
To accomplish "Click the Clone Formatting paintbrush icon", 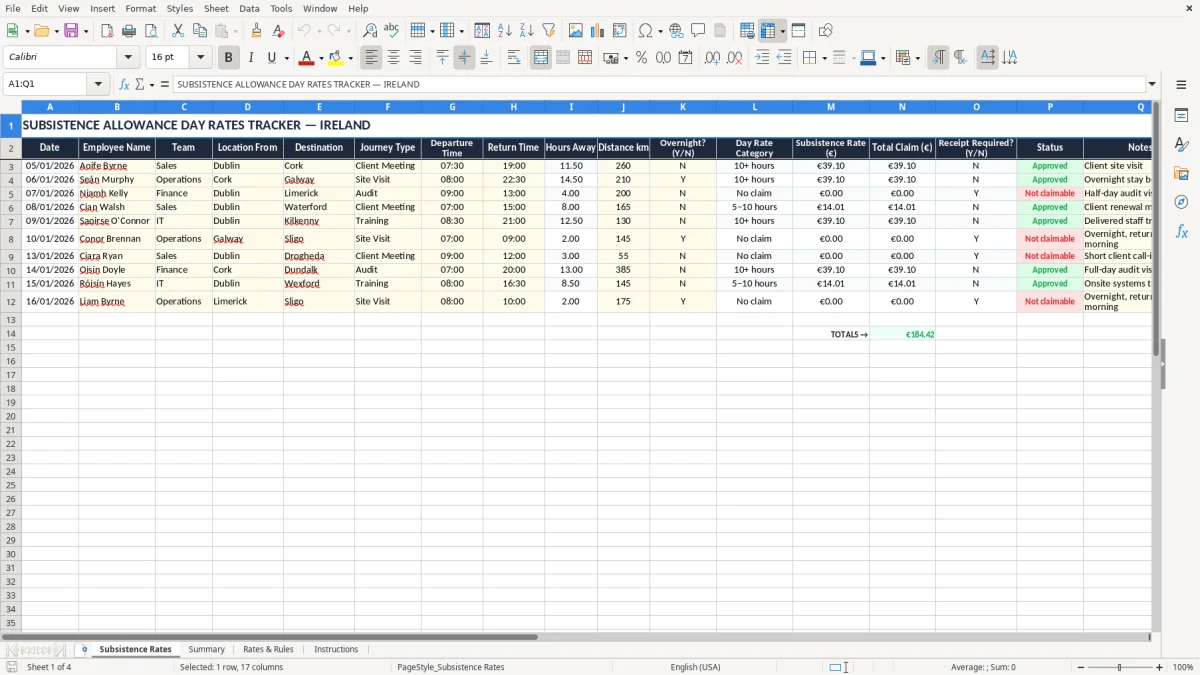I will pyautogui.click(x=257, y=31).
